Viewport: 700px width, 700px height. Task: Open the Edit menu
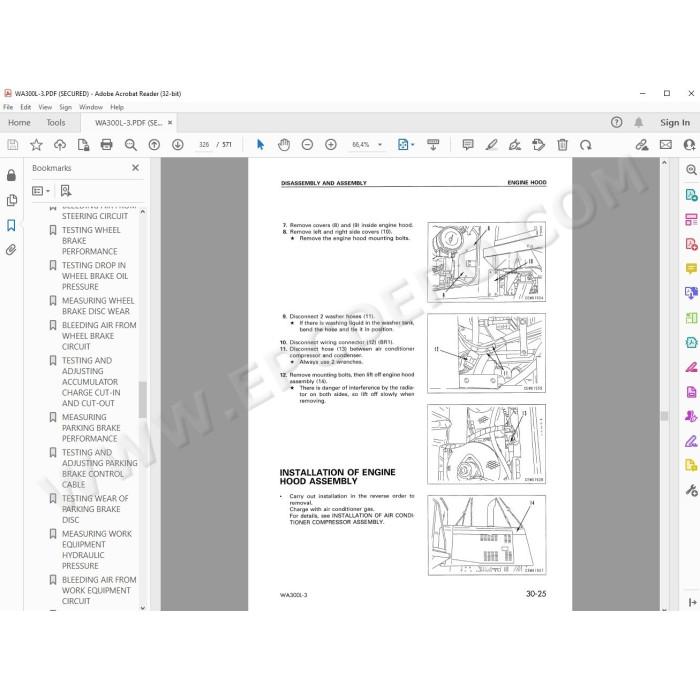tap(25, 107)
